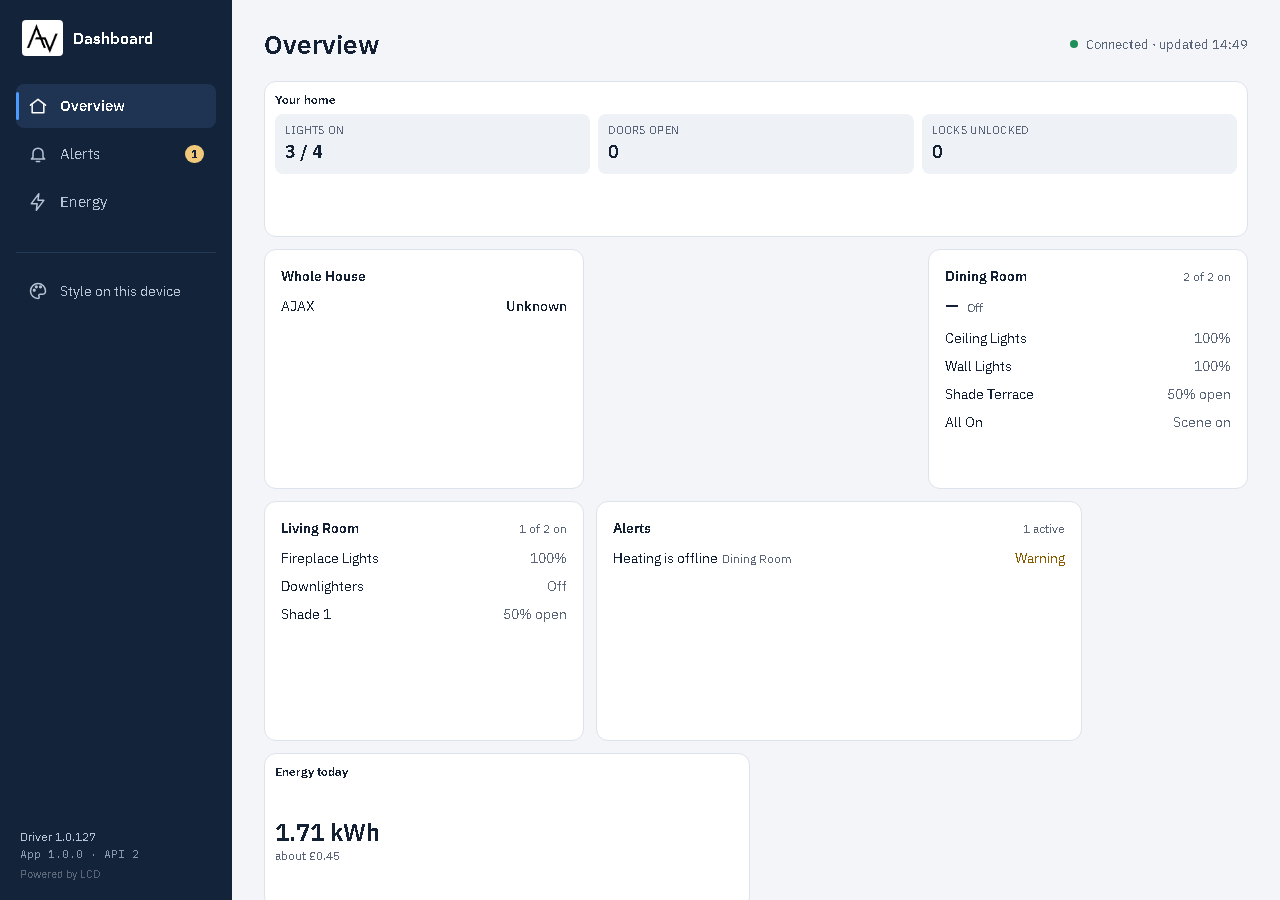
Task: Click the Energy today heading
Action: [312, 772]
